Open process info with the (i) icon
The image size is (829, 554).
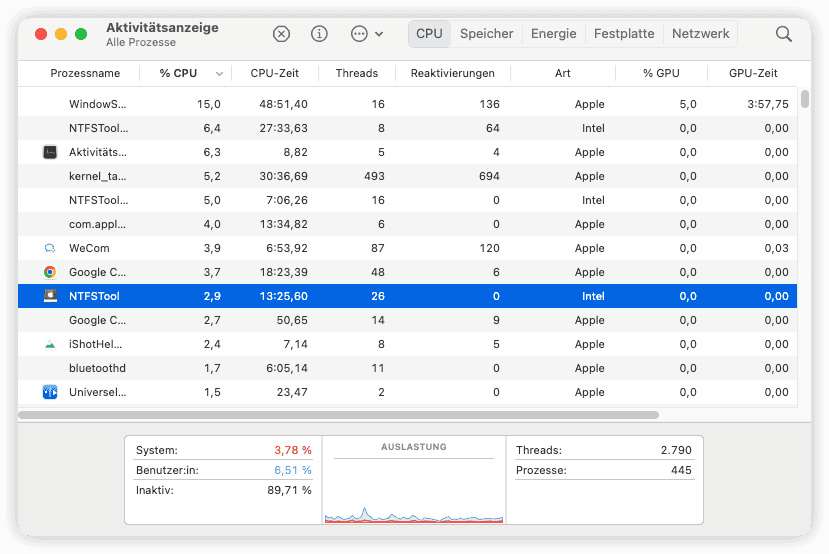pos(319,34)
